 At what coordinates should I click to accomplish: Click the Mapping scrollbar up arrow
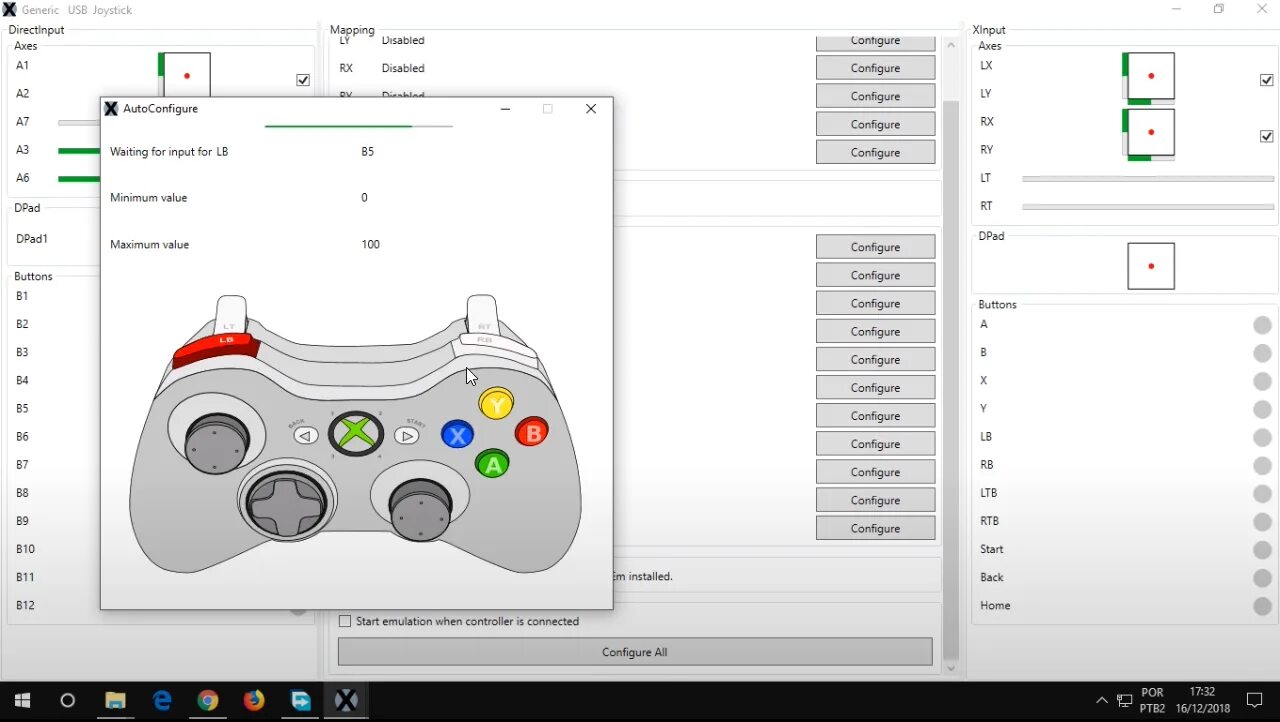pyautogui.click(x=951, y=45)
